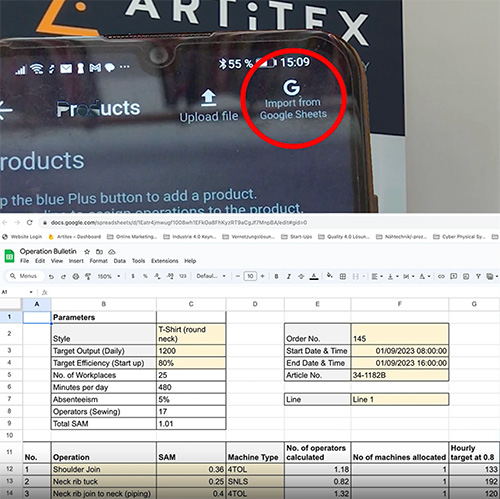500x499 pixels.
Task: Open the text color picker
Action: 314,276
